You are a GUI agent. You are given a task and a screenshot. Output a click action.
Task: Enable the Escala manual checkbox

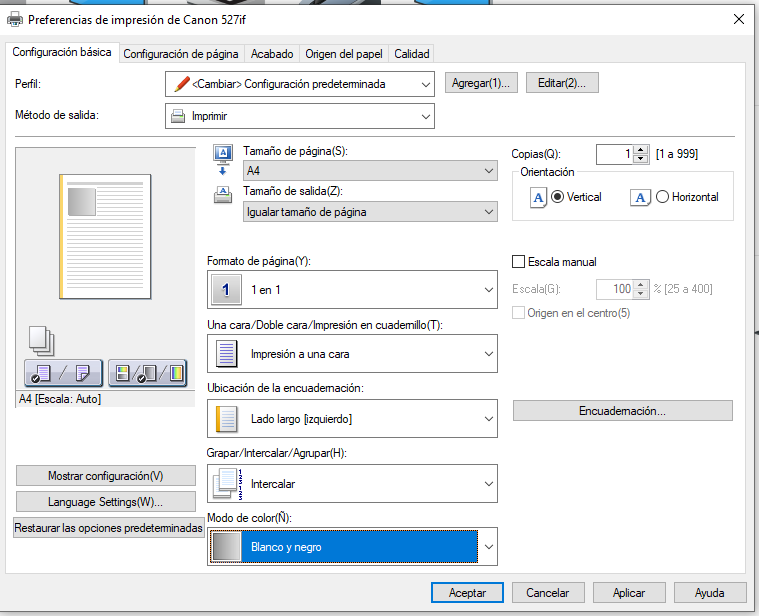pyautogui.click(x=518, y=262)
